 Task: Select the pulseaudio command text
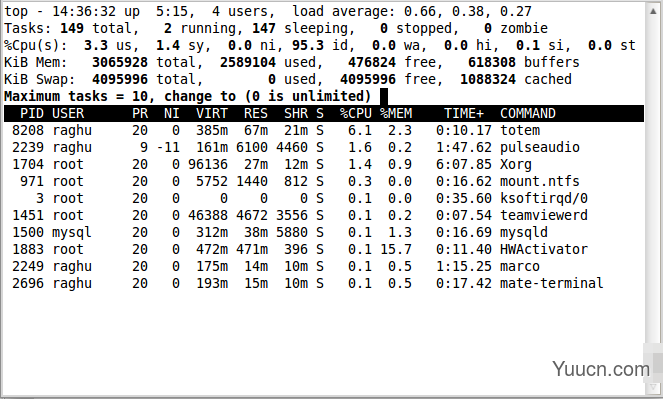[x=540, y=147]
